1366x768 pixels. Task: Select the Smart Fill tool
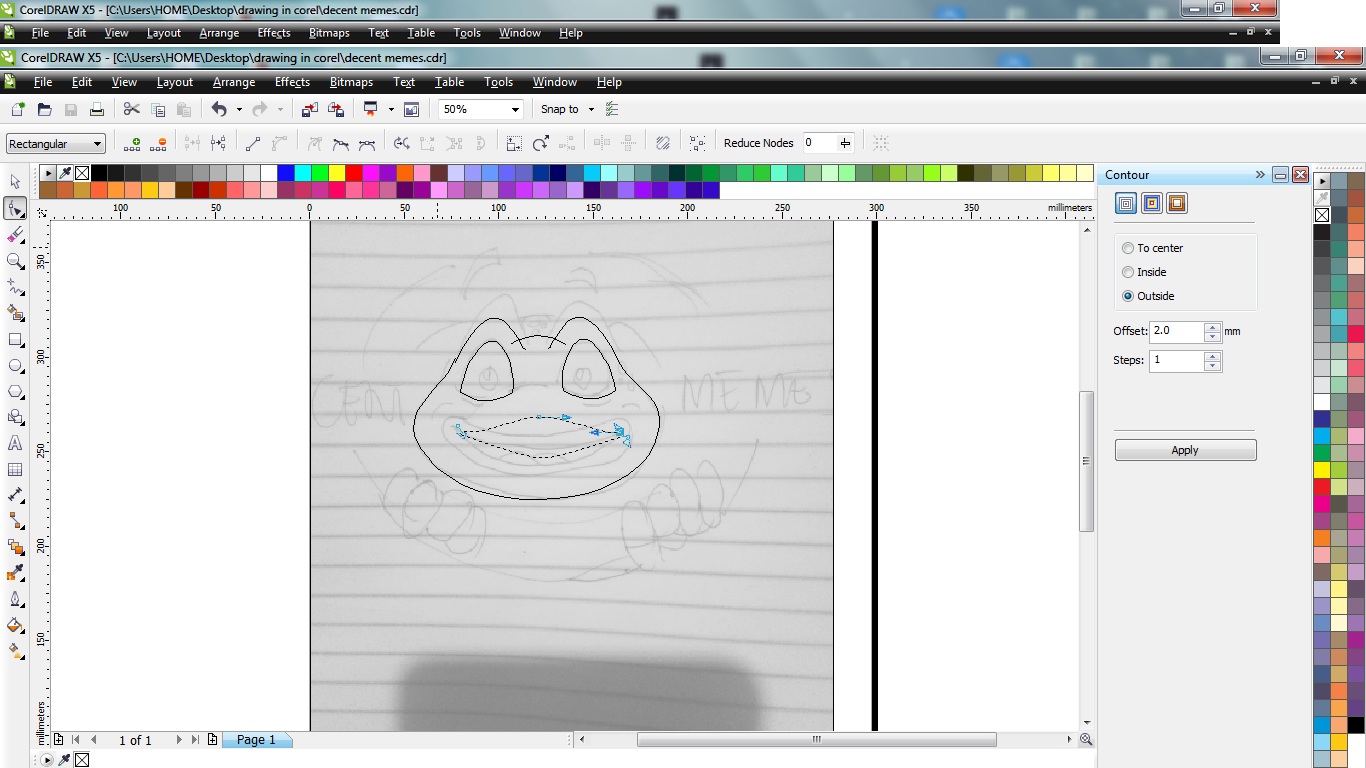pos(15,313)
